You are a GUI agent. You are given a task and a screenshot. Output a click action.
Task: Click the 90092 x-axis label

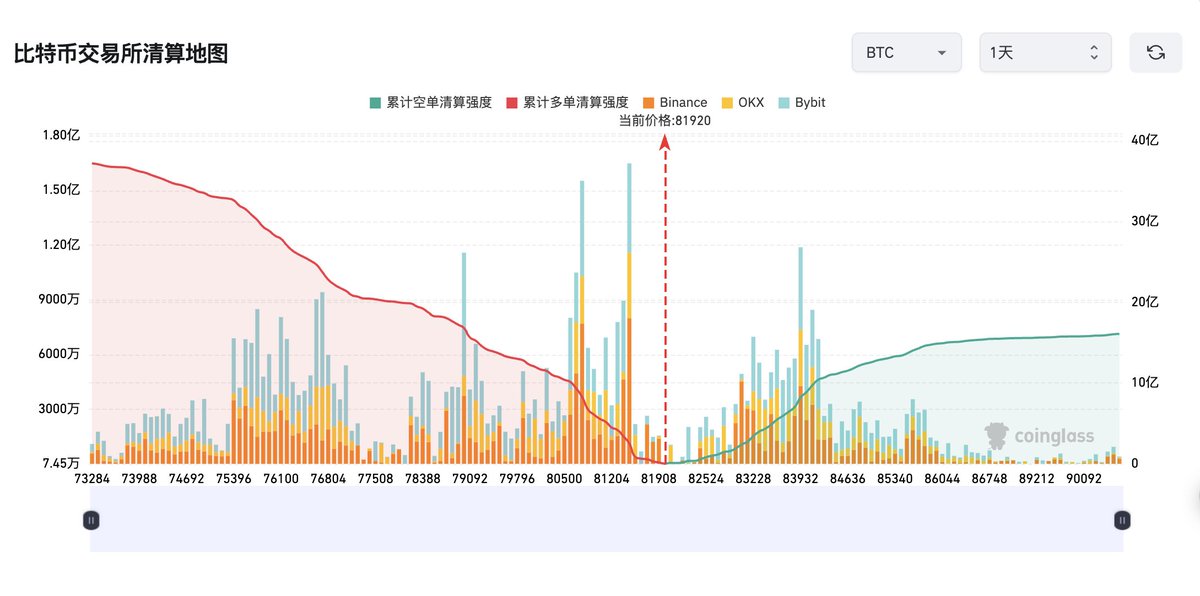click(1084, 479)
